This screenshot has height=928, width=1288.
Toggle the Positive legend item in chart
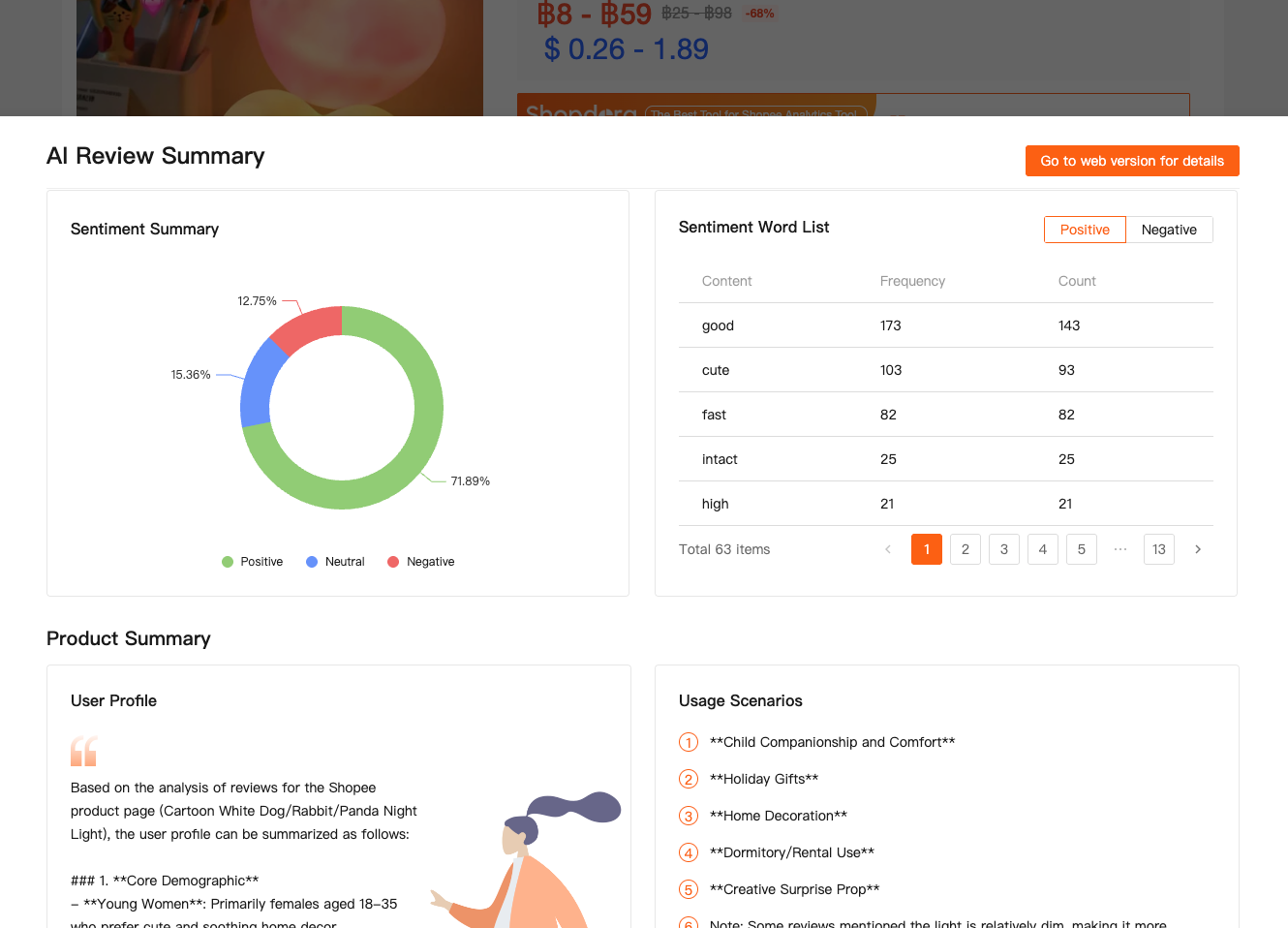pos(252,562)
